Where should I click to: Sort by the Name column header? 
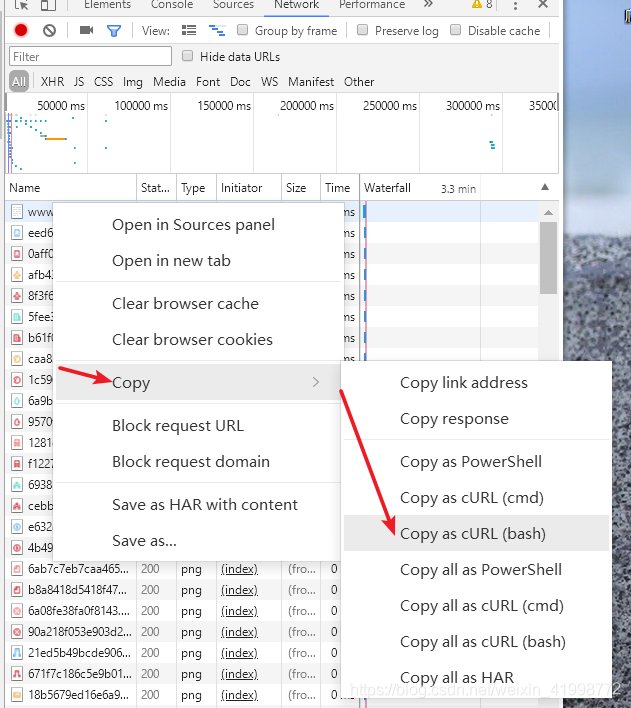pos(71,187)
